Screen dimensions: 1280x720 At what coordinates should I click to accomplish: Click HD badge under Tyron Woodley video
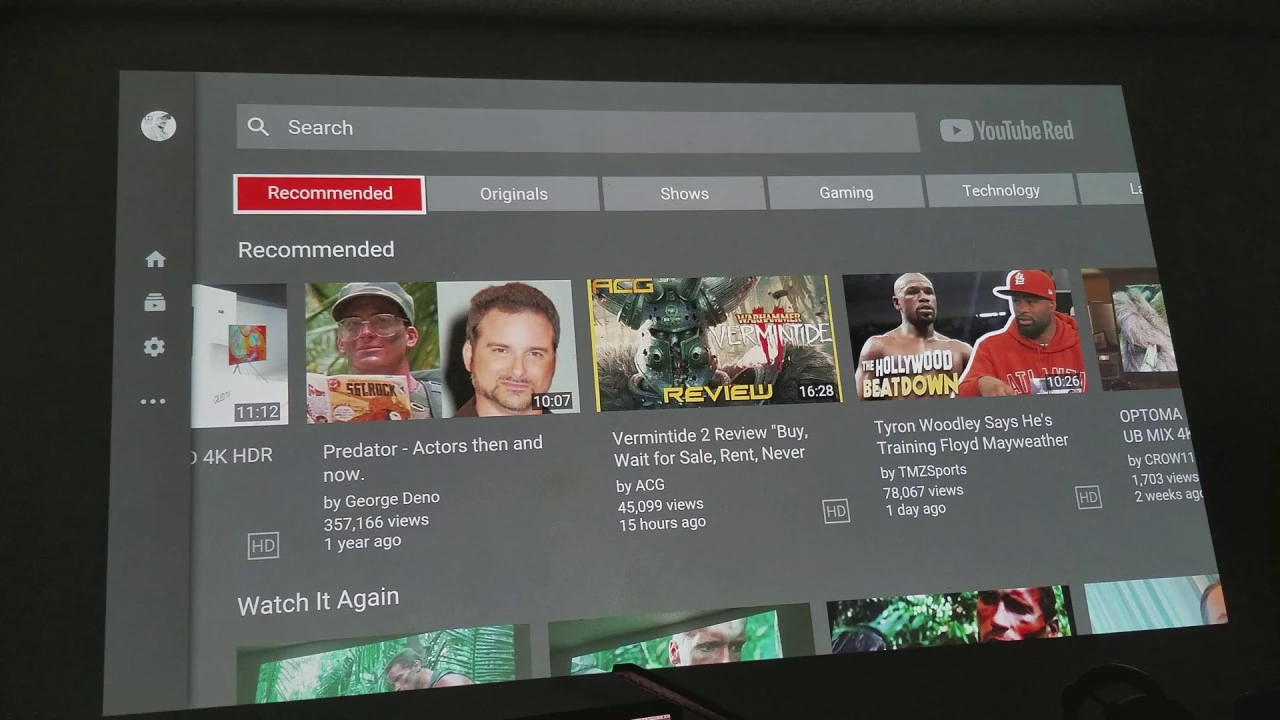(1088, 497)
